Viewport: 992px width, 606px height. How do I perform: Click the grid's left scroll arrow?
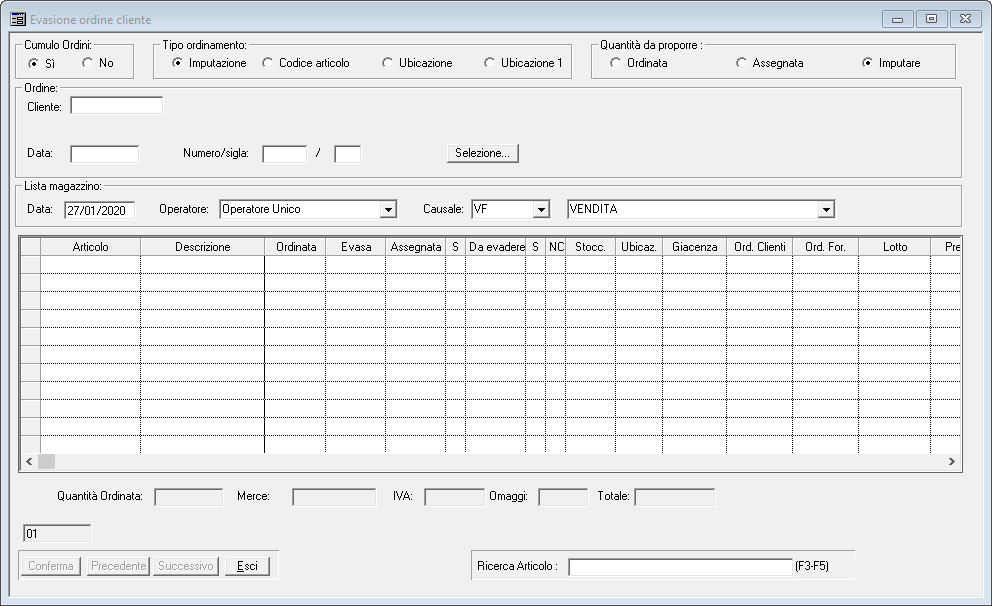click(29, 462)
